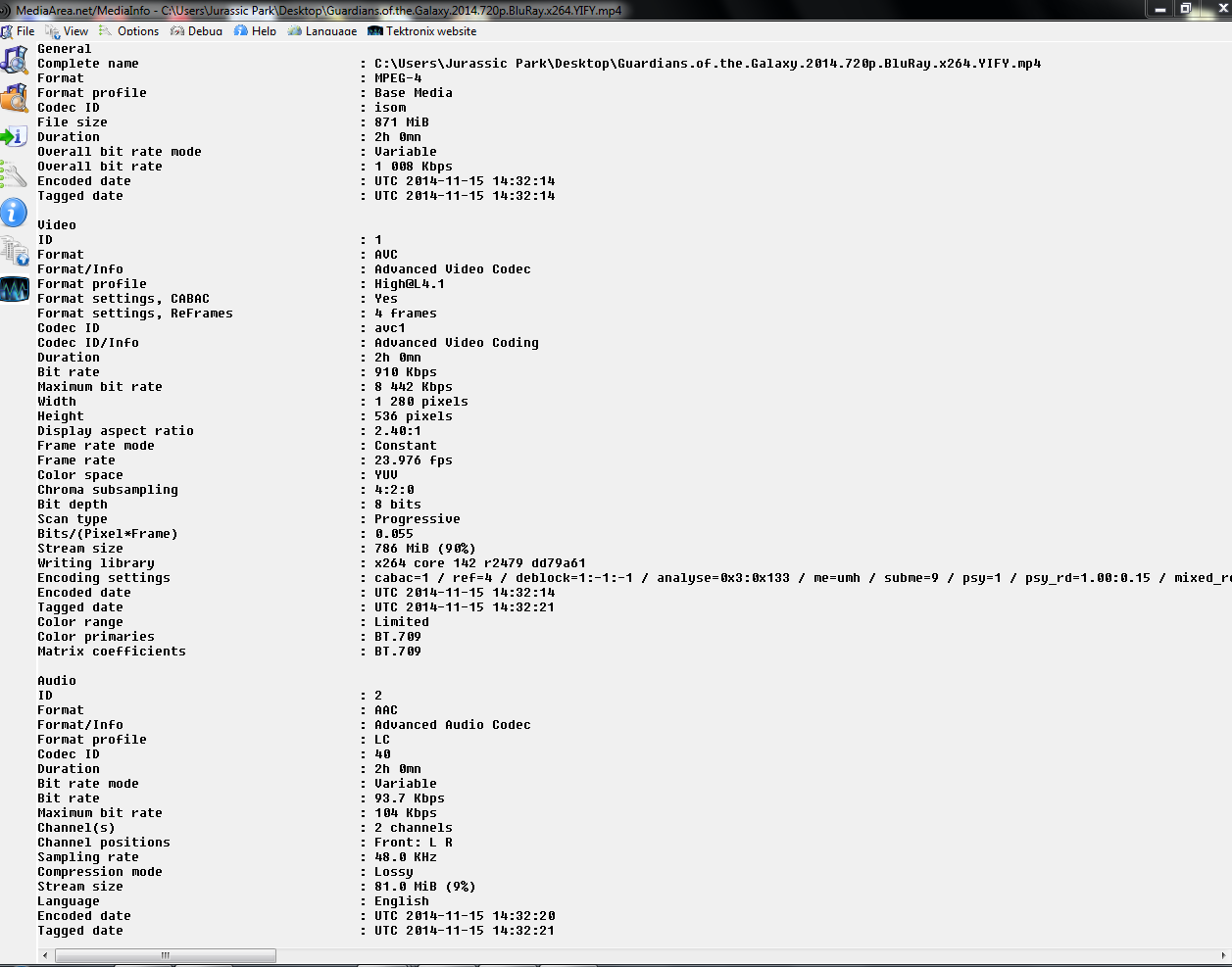Click the 'AVC' video format value
Screen dimensions: 1232x967
[386, 255]
